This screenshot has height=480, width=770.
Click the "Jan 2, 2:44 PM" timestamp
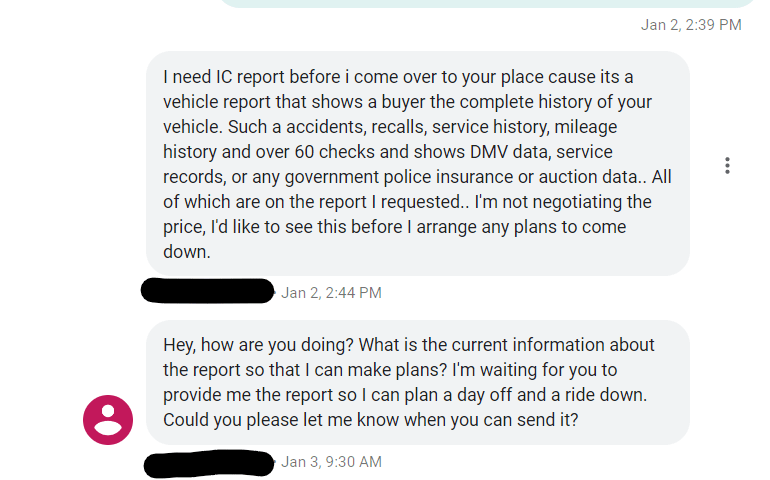tap(331, 293)
